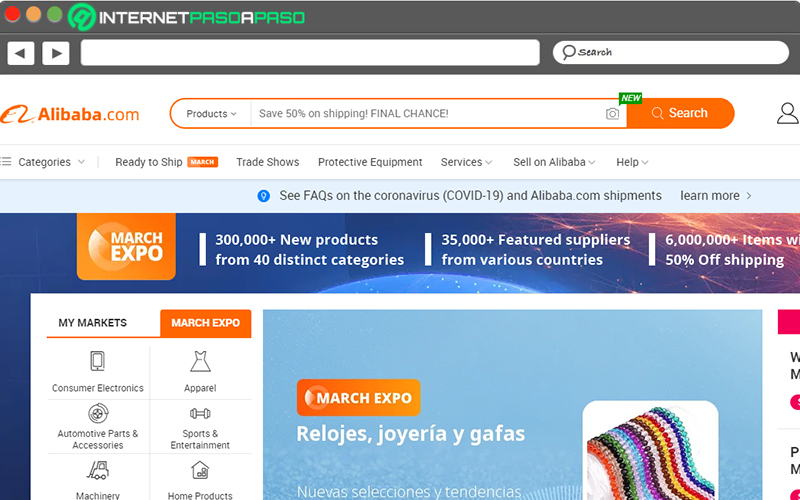Screen dimensions: 800x500
Task: Select Apparel dress icon
Action: (x=200, y=361)
